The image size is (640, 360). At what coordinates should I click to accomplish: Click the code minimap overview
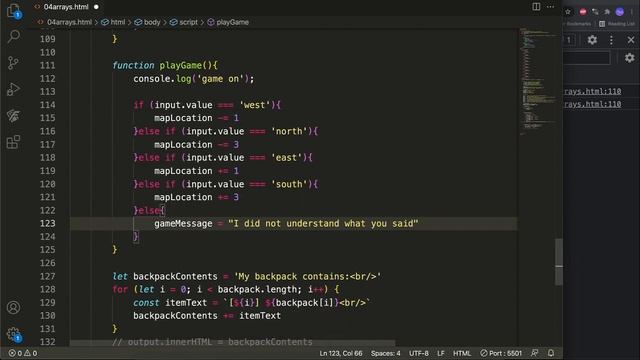coord(538,82)
